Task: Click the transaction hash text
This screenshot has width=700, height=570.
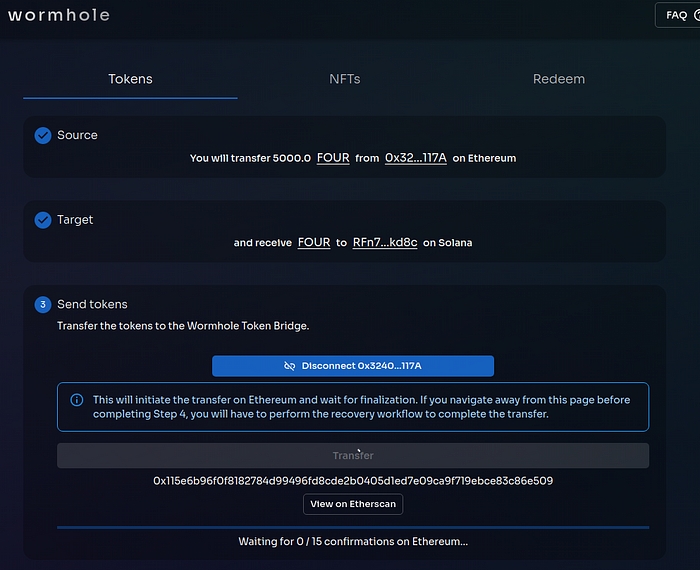Action: coord(353,481)
